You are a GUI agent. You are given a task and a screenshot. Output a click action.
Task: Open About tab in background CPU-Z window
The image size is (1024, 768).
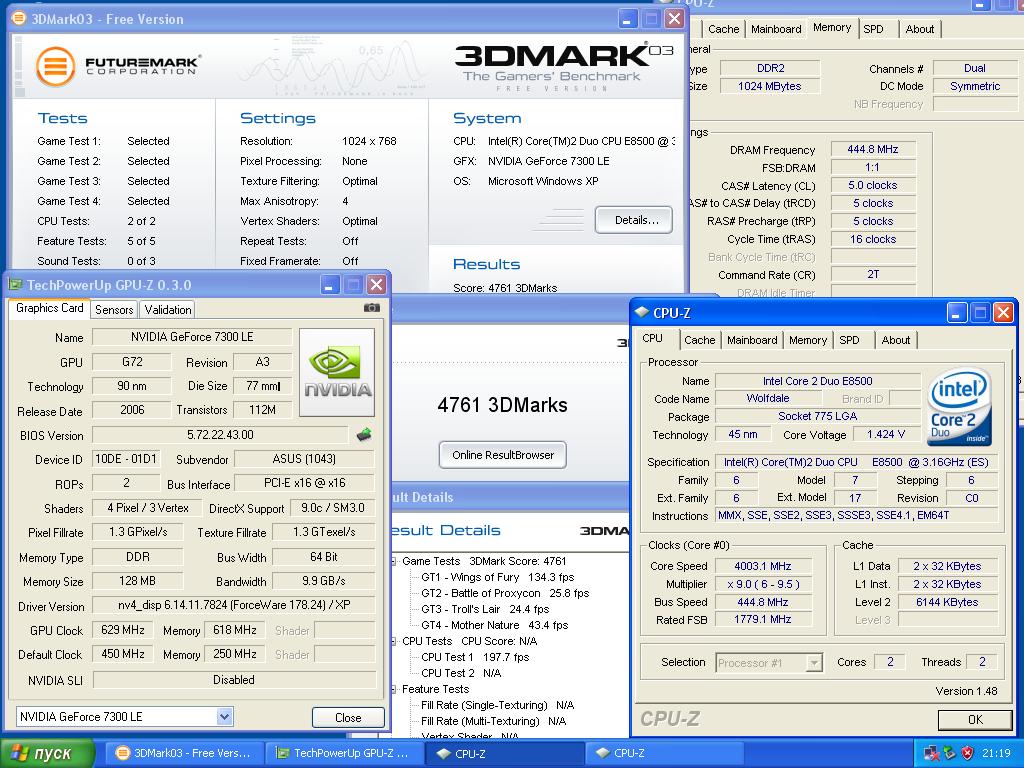pyautogui.click(x=920, y=29)
